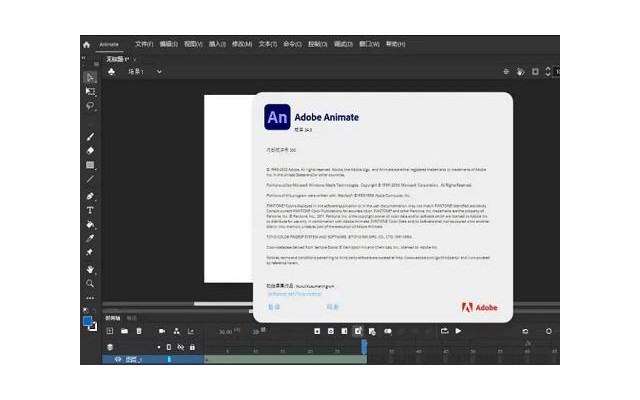This screenshot has width=640, height=400.
Task: Open the stage zoom stepper arrows
Action: coord(548,71)
